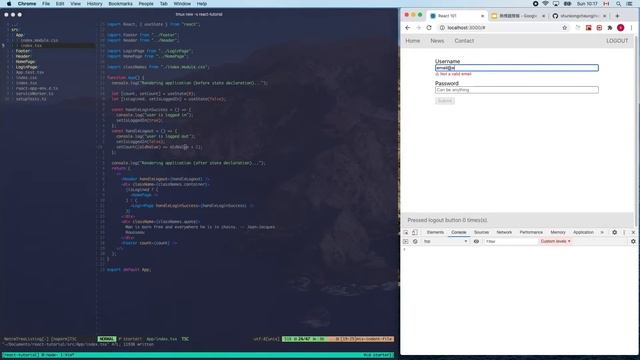Open the Bookmarks menu
The width and height of the screenshot is (640, 360).
click(120, 4)
